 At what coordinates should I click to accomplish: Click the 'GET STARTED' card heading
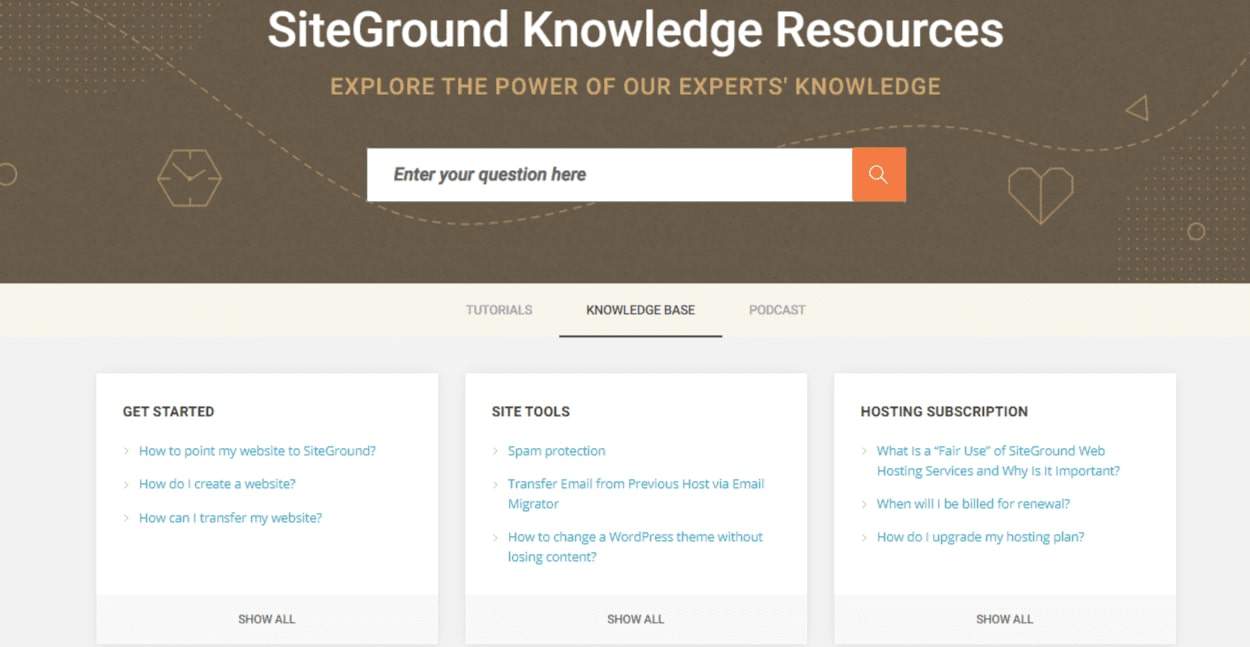(x=168, y=411)
